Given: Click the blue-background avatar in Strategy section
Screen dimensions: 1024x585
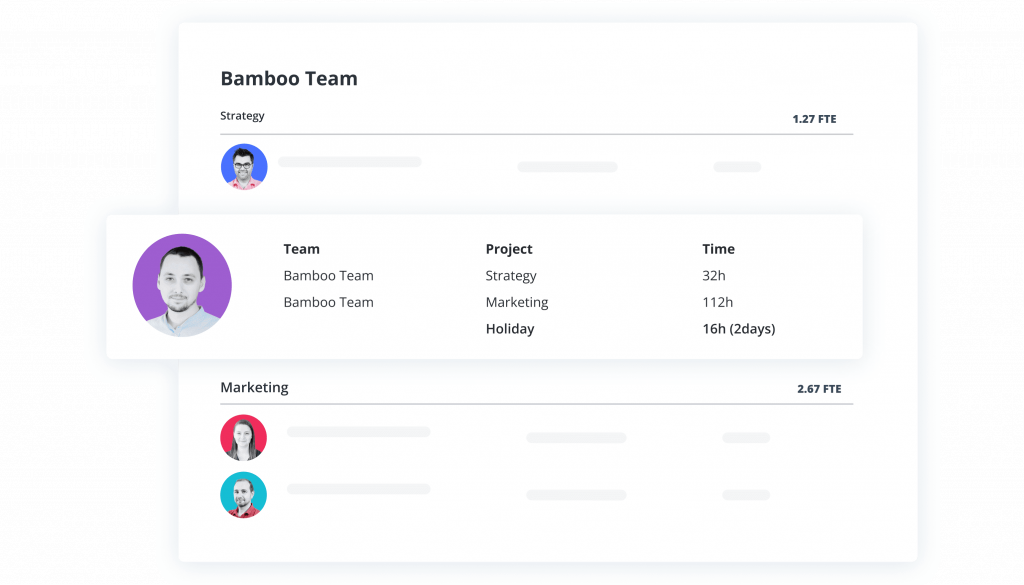Looking at the screenshot, I should [243, 167].
